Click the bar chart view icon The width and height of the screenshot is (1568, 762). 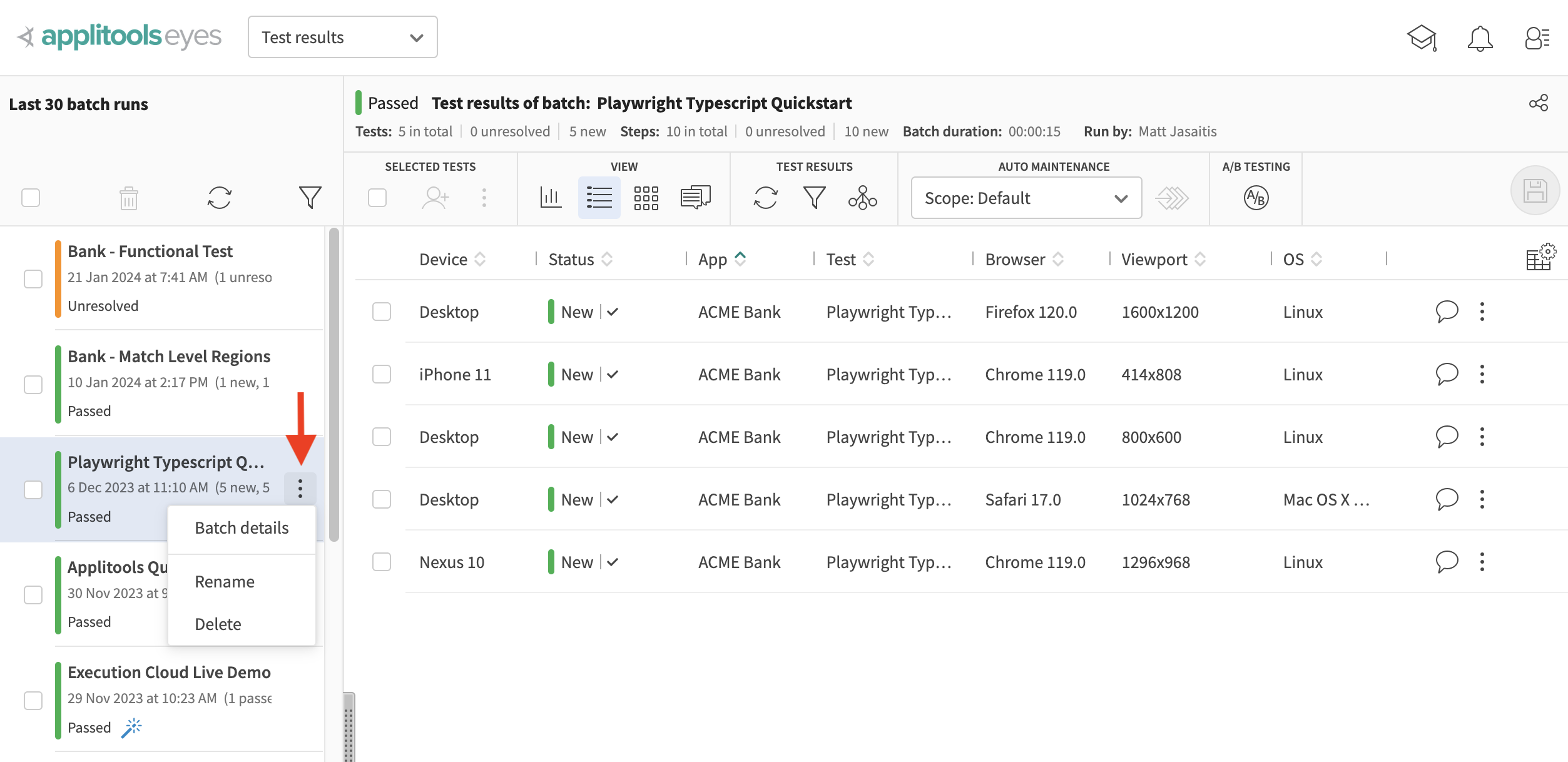[551, 198]
